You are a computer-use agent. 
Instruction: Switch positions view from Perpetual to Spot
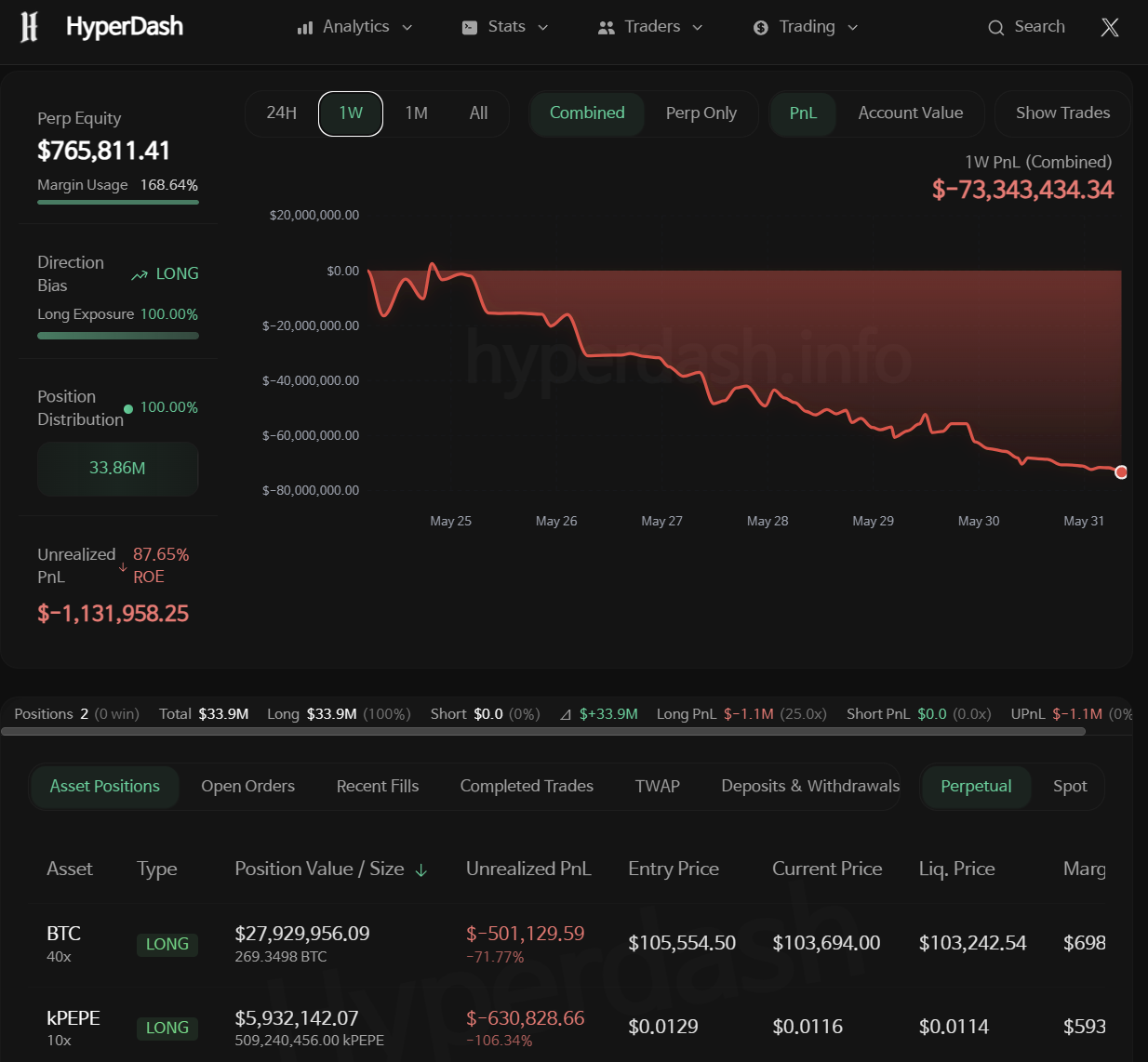[x=1069, y=786]
